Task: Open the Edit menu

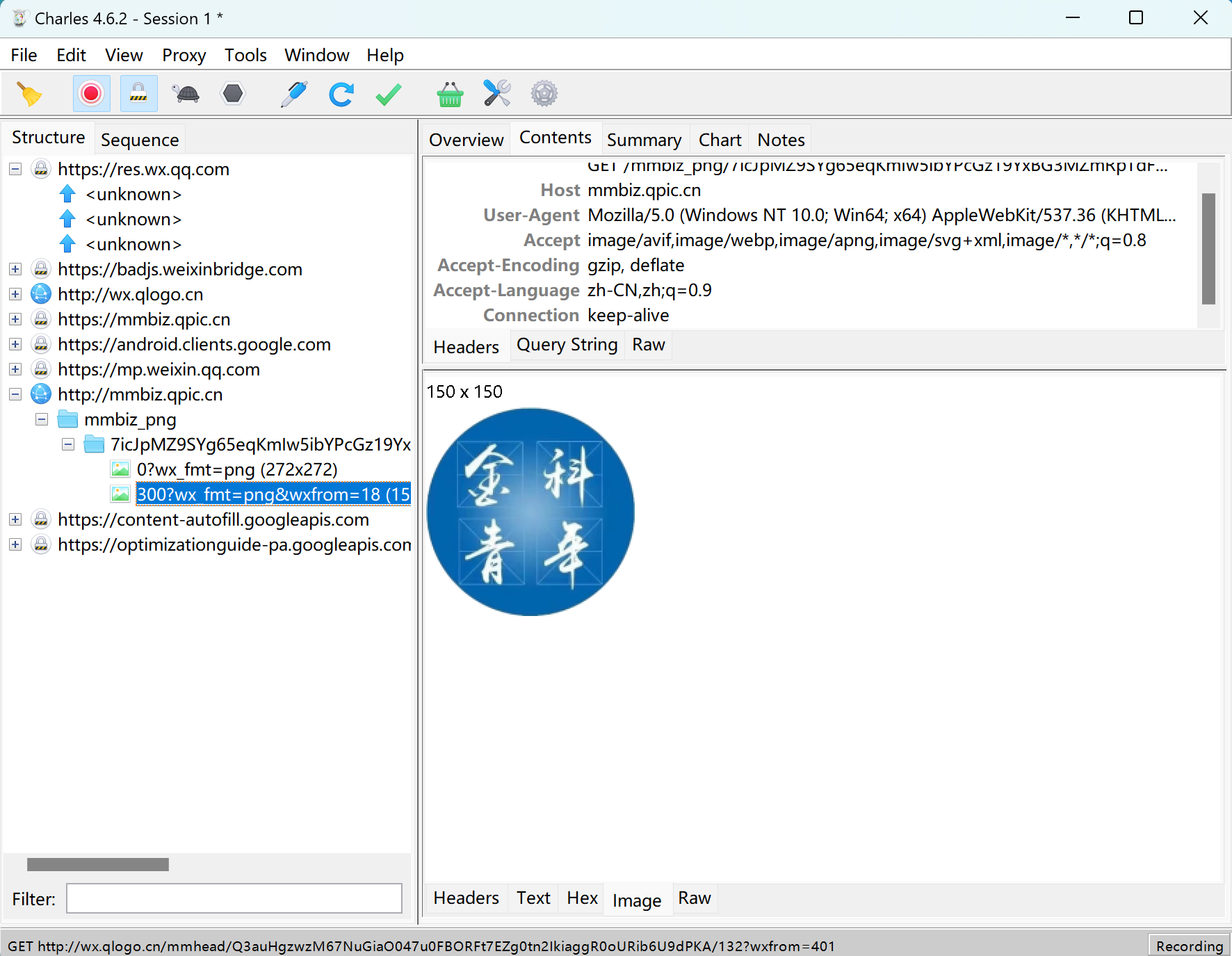Action: [71, 55]
